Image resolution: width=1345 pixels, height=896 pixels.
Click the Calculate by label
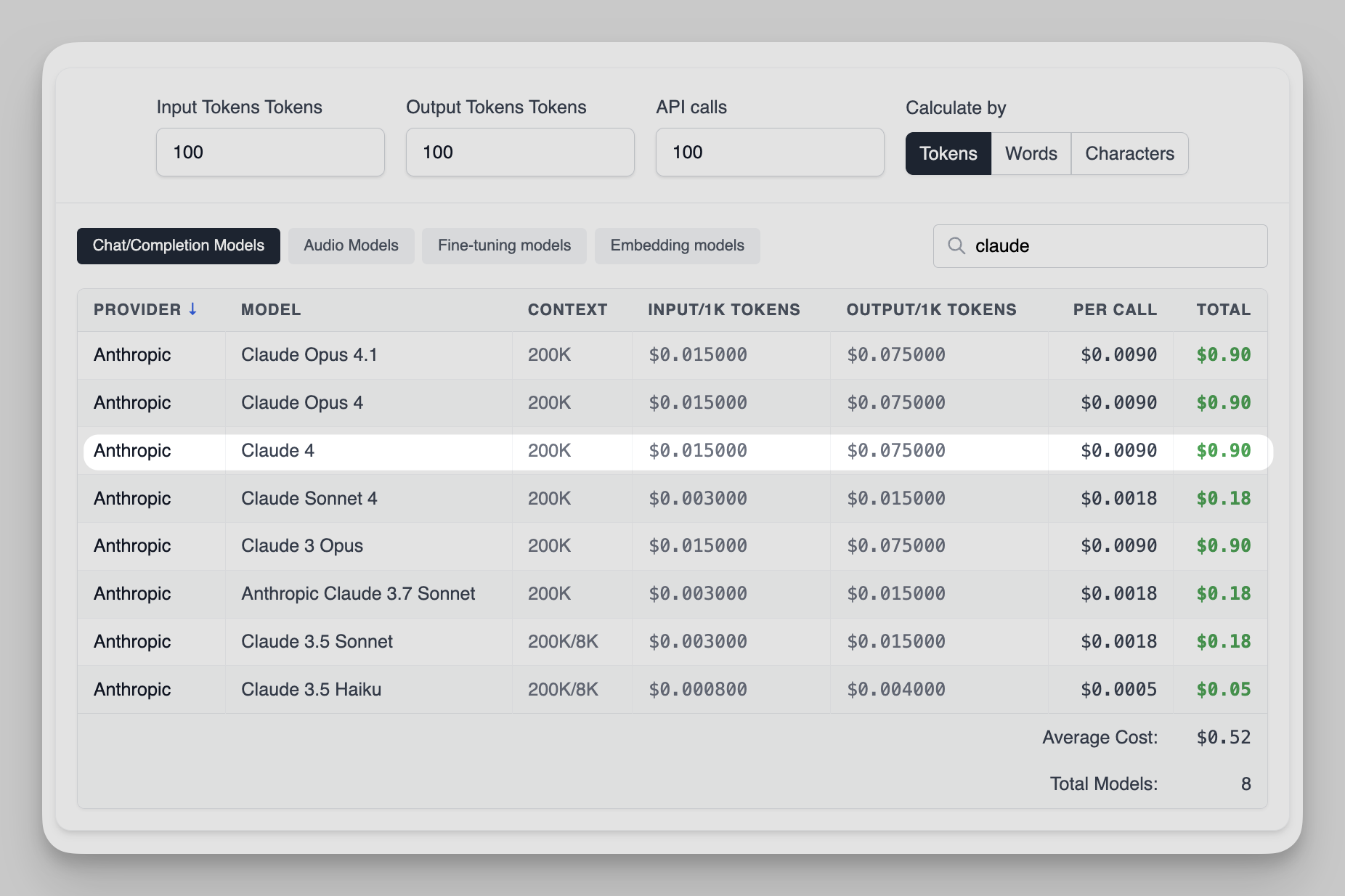coord(956,108)
